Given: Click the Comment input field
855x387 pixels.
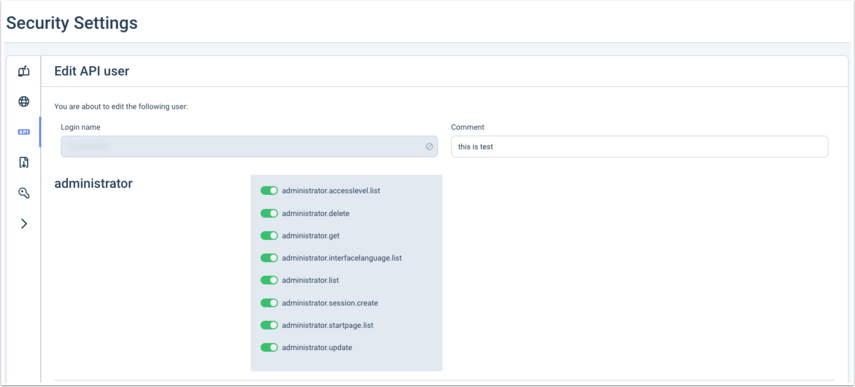Looking at the screenshot, I should coord(640,147).
